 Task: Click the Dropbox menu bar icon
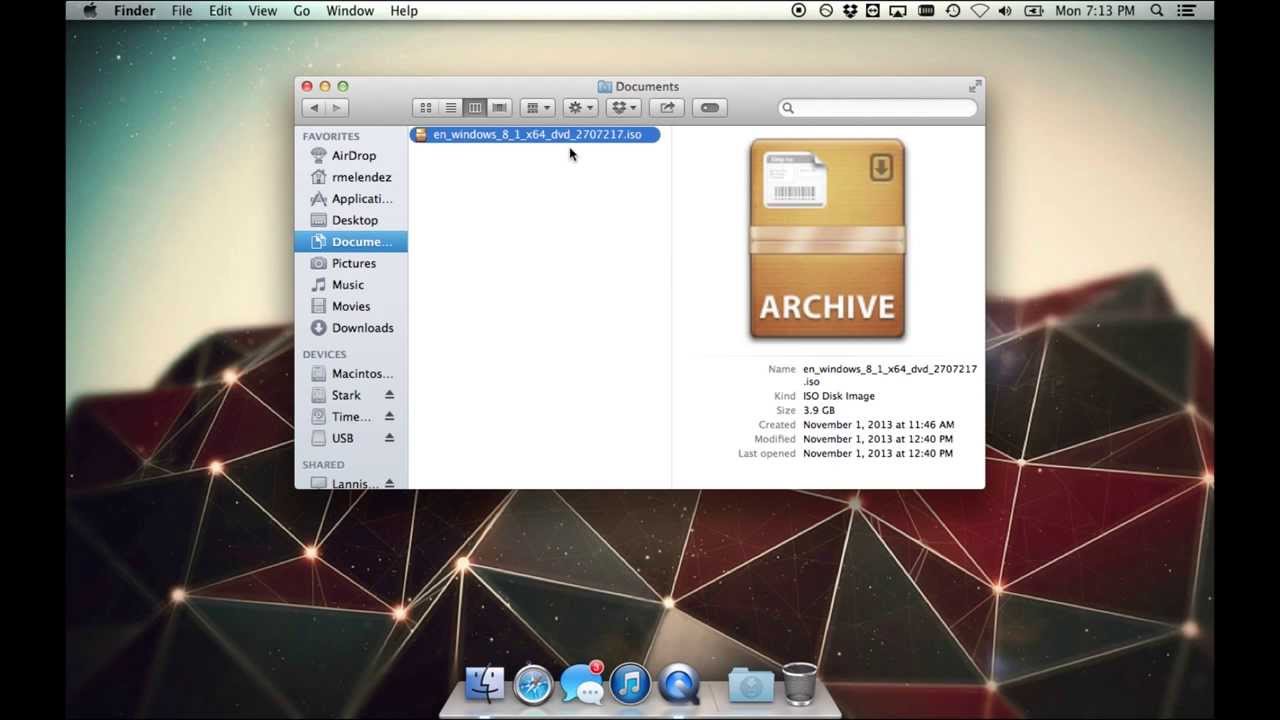[850, 11]
